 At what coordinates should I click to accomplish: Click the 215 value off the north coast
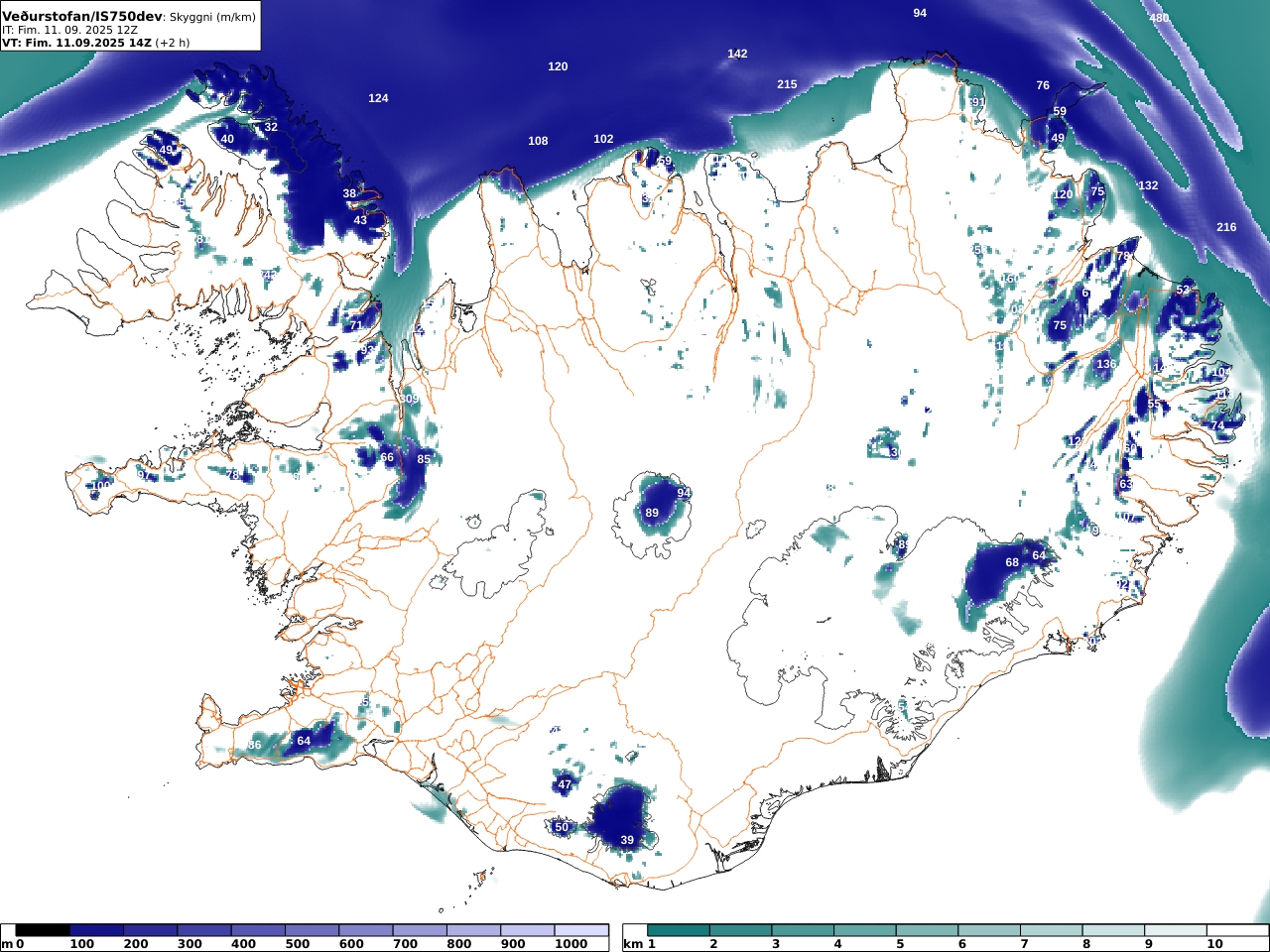[x=787, y=84]
